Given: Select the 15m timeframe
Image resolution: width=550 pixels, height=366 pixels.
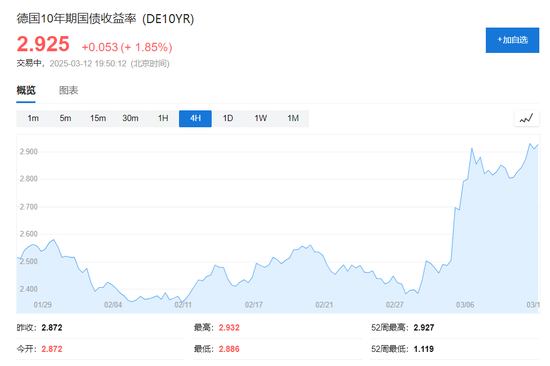Looking at the screenshot, I should [98, 118].
